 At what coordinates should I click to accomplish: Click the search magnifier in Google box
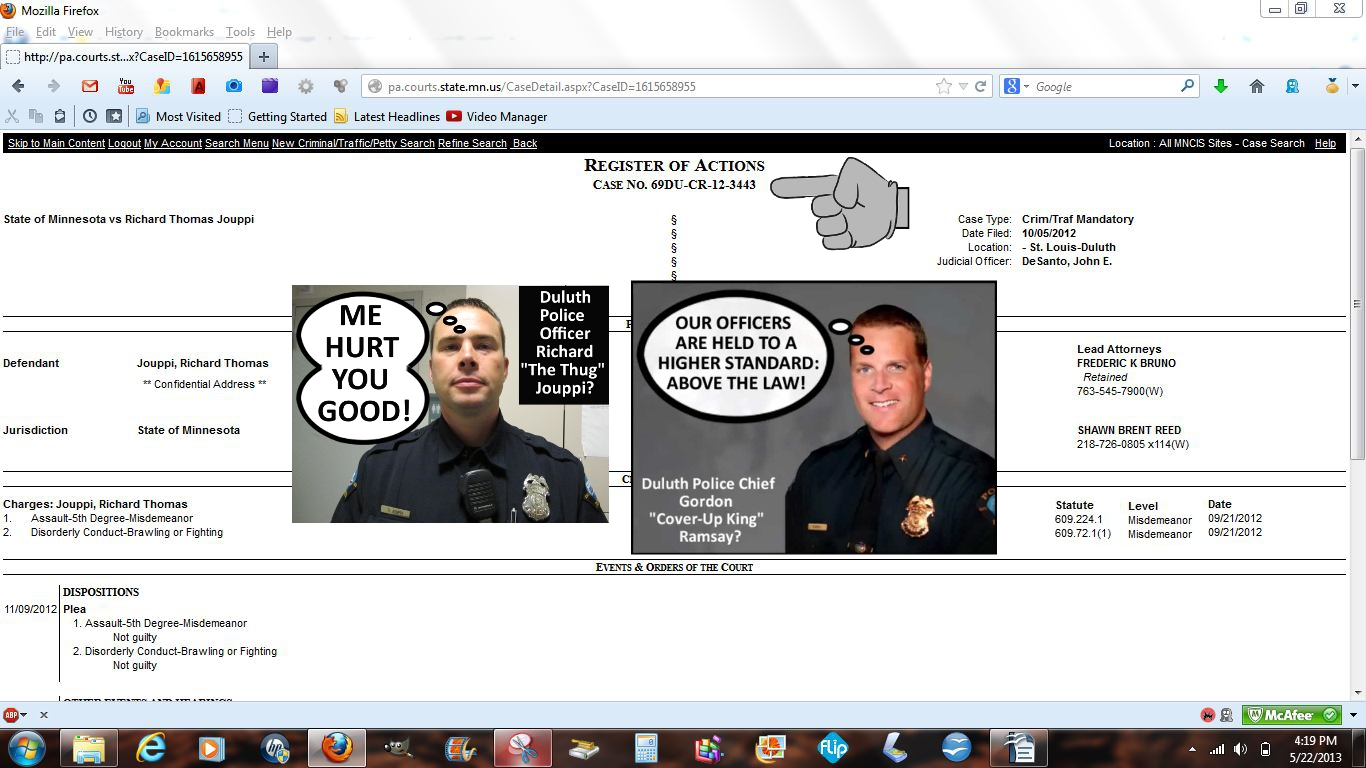click(1187, 86)
